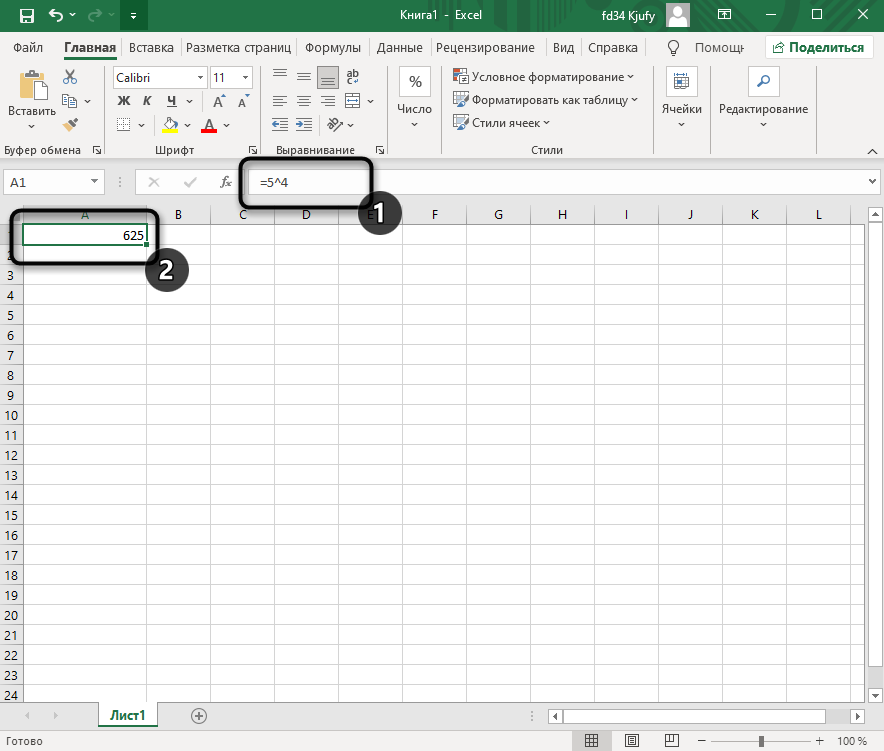884x751 pixels.
Task: Open the Calibri font name dropdown
Action: point(201,77)
